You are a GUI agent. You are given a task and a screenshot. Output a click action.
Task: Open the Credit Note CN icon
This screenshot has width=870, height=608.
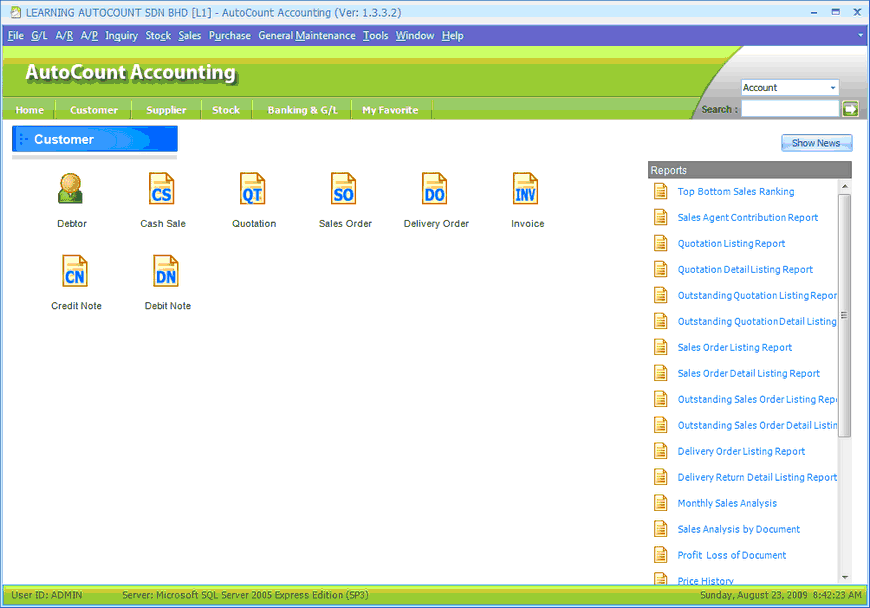75,271
